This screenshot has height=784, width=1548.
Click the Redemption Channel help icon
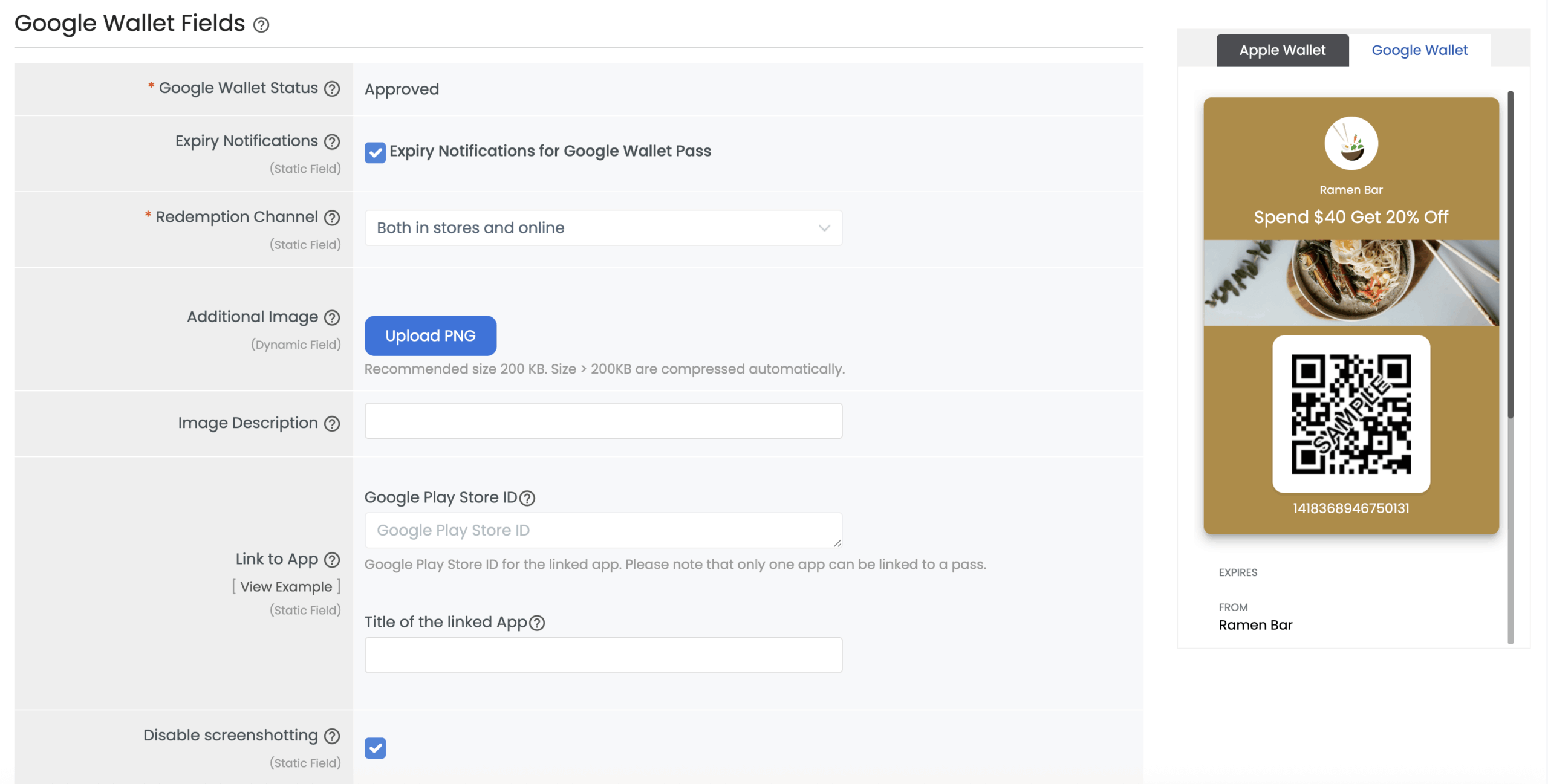pos(331,218)
